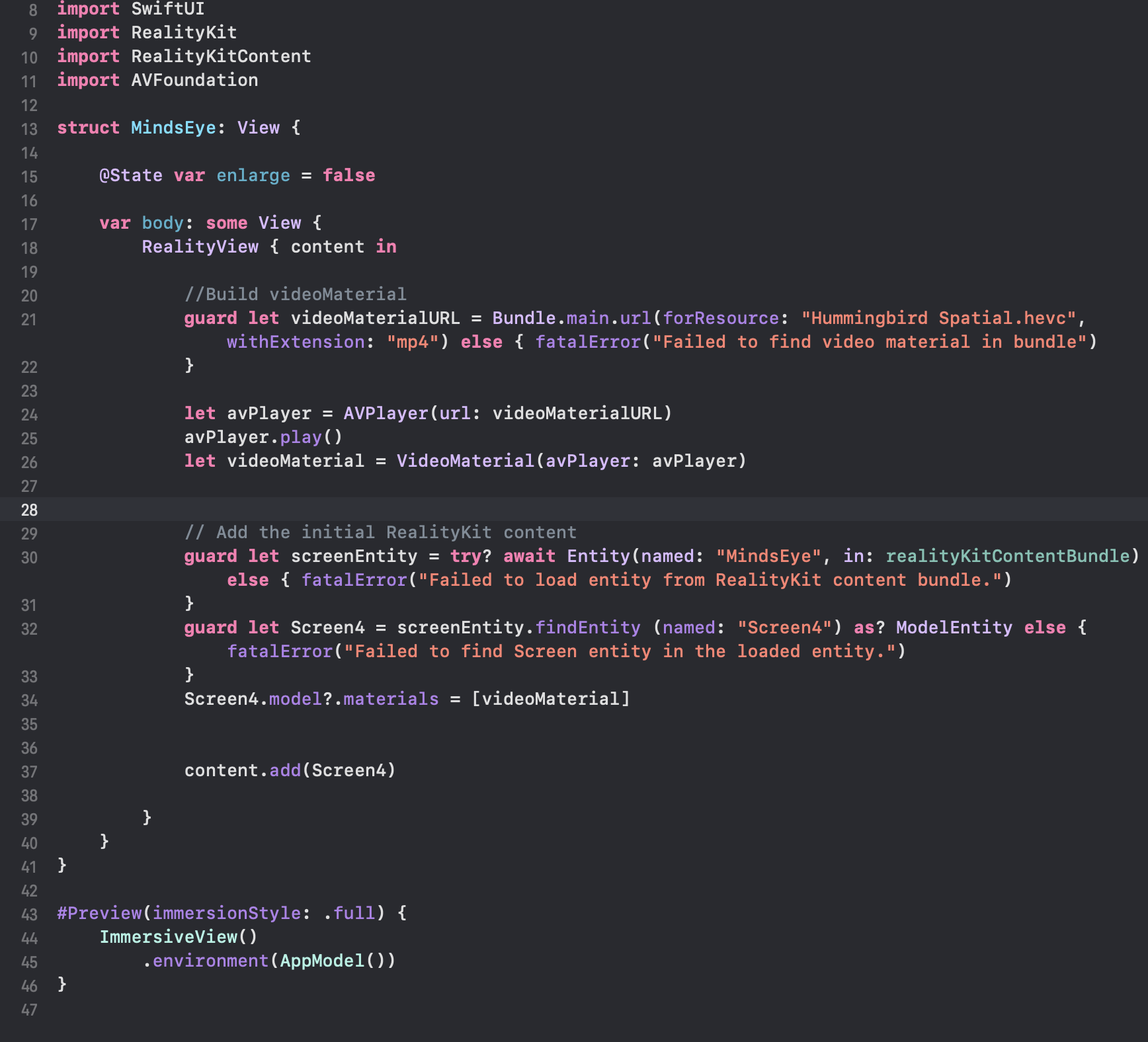Click the #Preview macro on line 43
The height and width of the screenshot is (1042, 1148).
(99, 913)
